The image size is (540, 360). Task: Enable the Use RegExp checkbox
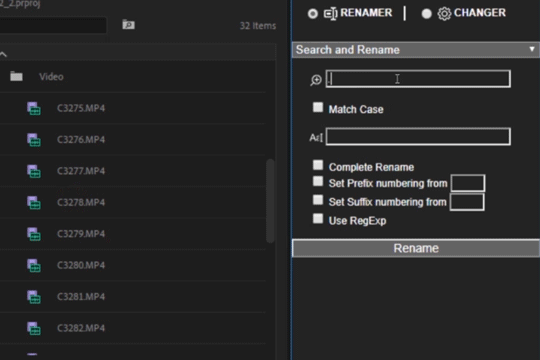[318, 218]
